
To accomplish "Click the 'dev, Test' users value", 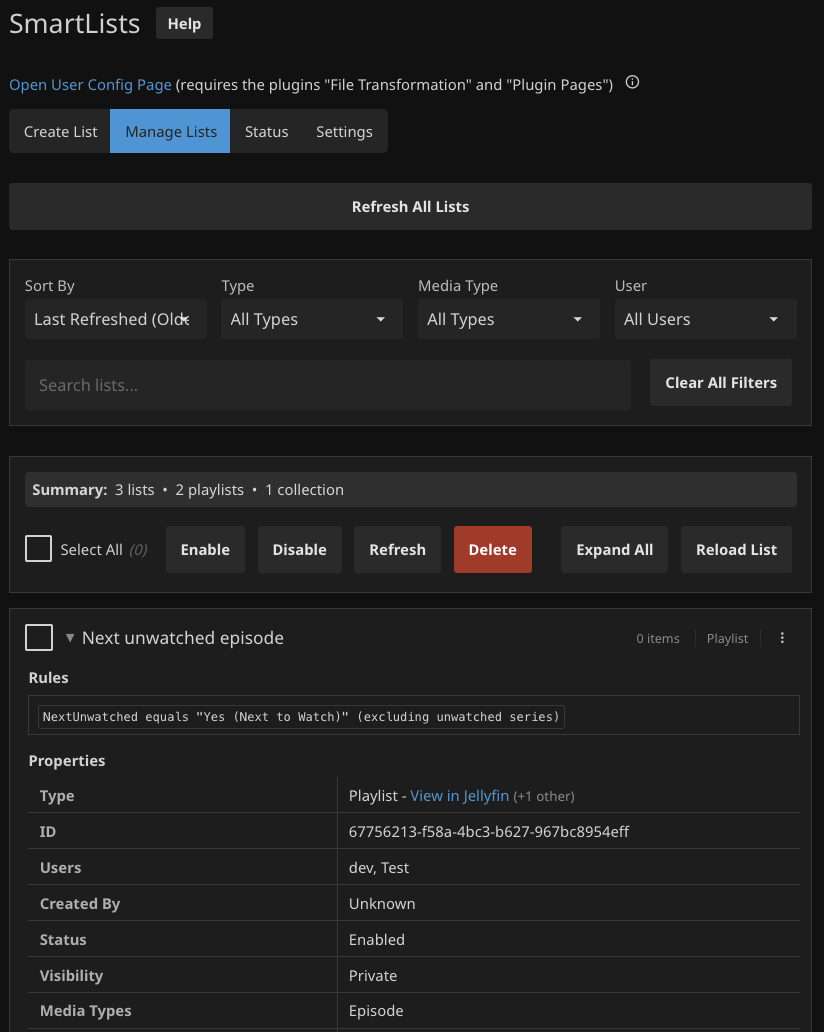I will point(379,867).
